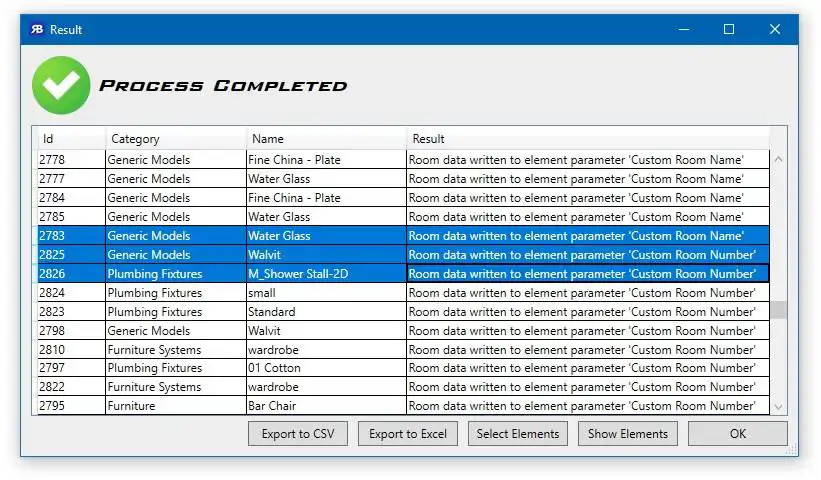Confirm with the OK button
821x480 pixels.
(738, 434)
